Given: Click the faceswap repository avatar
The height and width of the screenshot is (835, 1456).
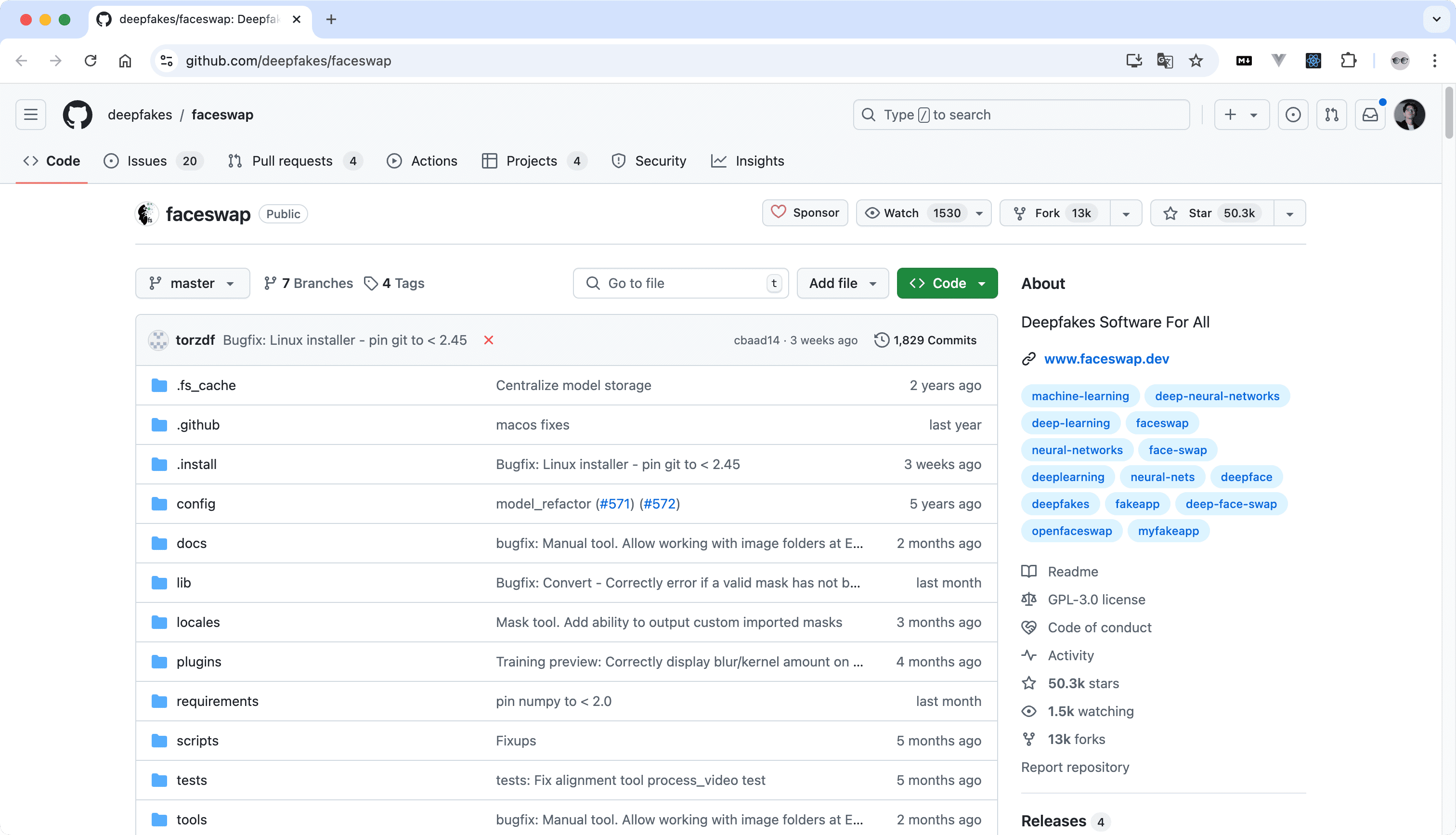Looking at the screenshot, I should (146, 213).
